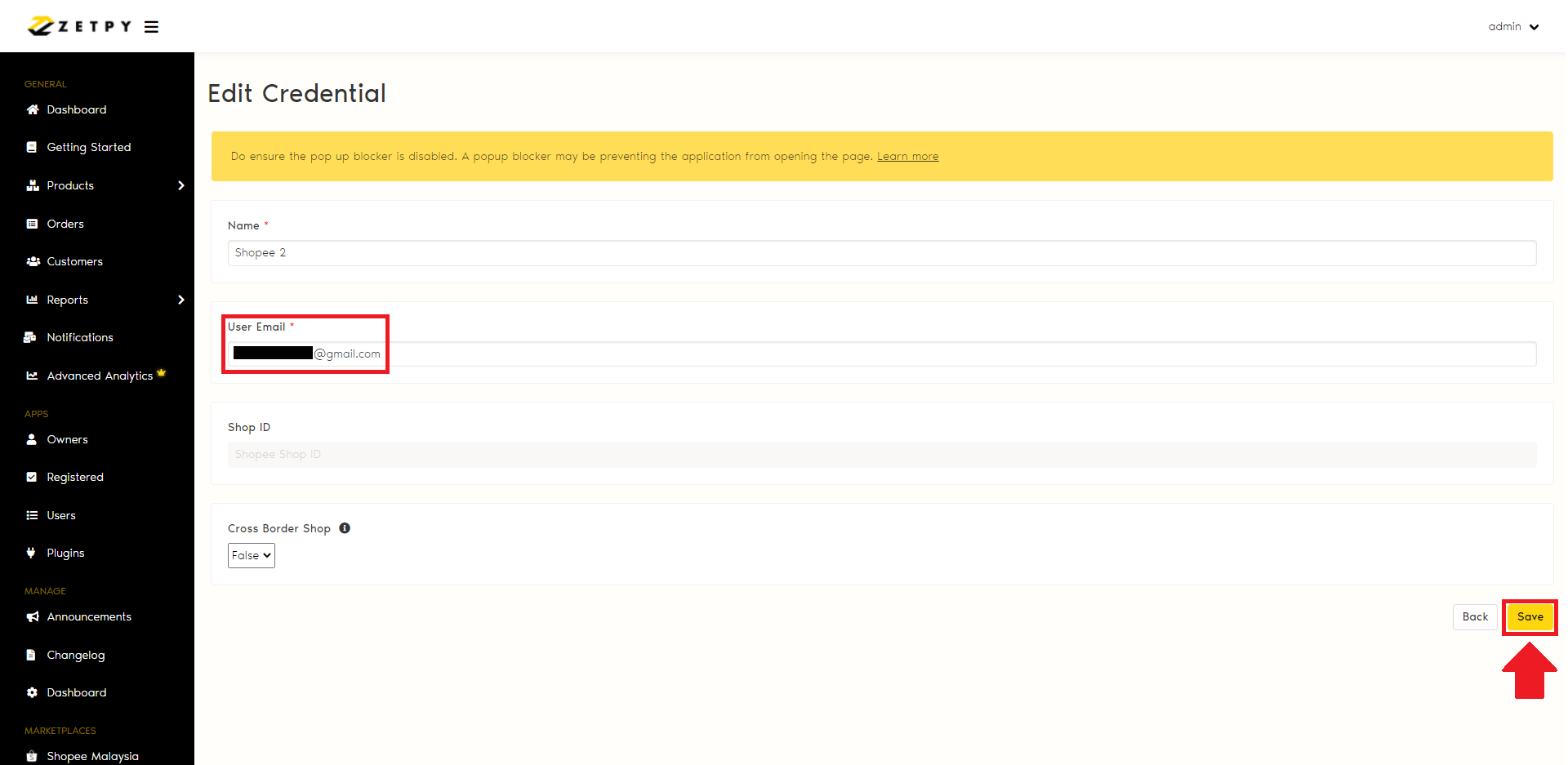The height and width of the screenshot is (765, 1568).
Task: Open the Cross Border Shop False dropdown
Action: [x=252, y=555]
